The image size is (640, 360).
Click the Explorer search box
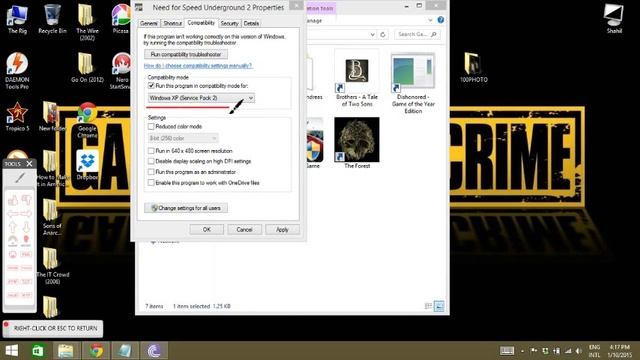417,35
